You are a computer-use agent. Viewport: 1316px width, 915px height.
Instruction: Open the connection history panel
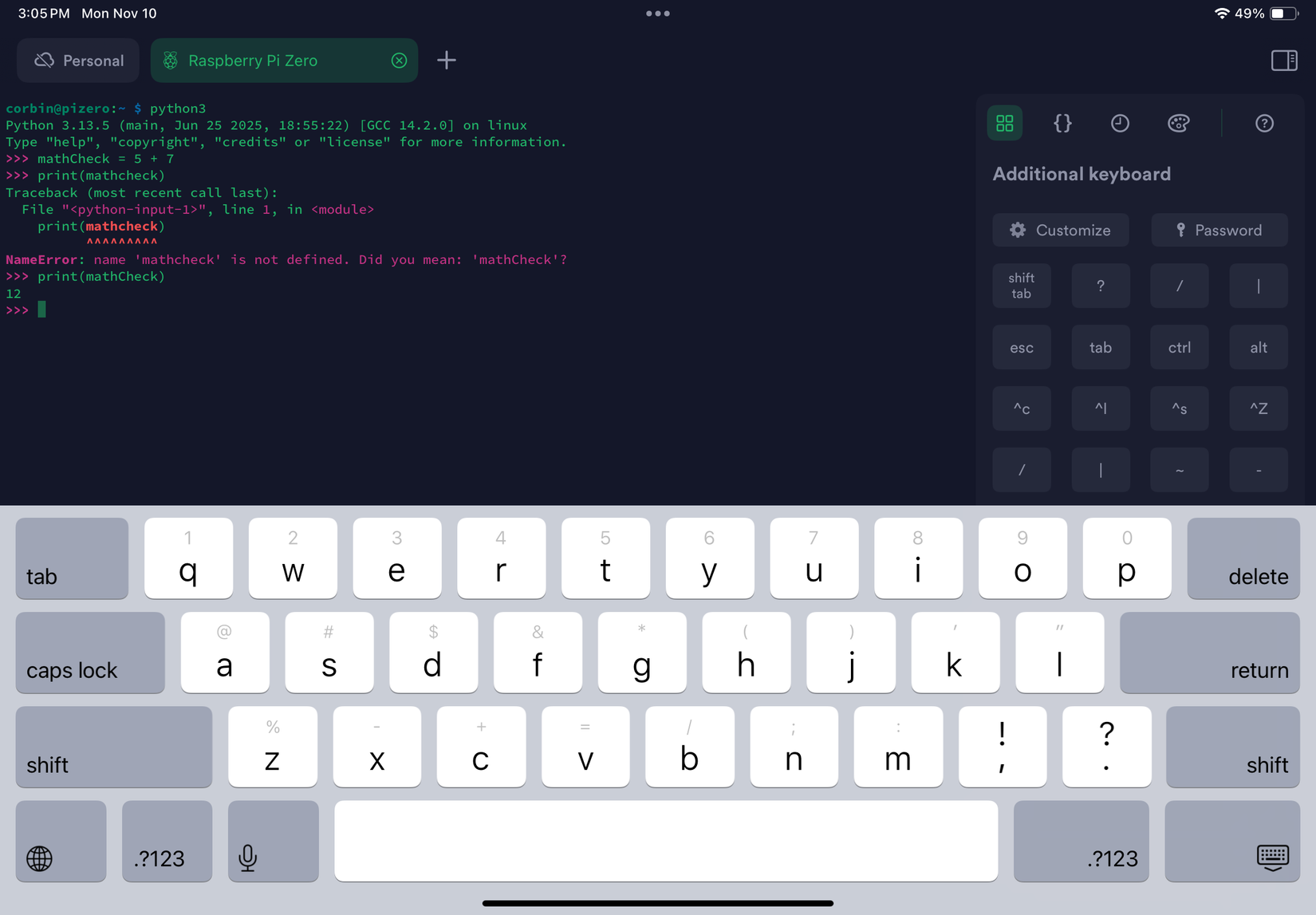(x=1120, y=124)
